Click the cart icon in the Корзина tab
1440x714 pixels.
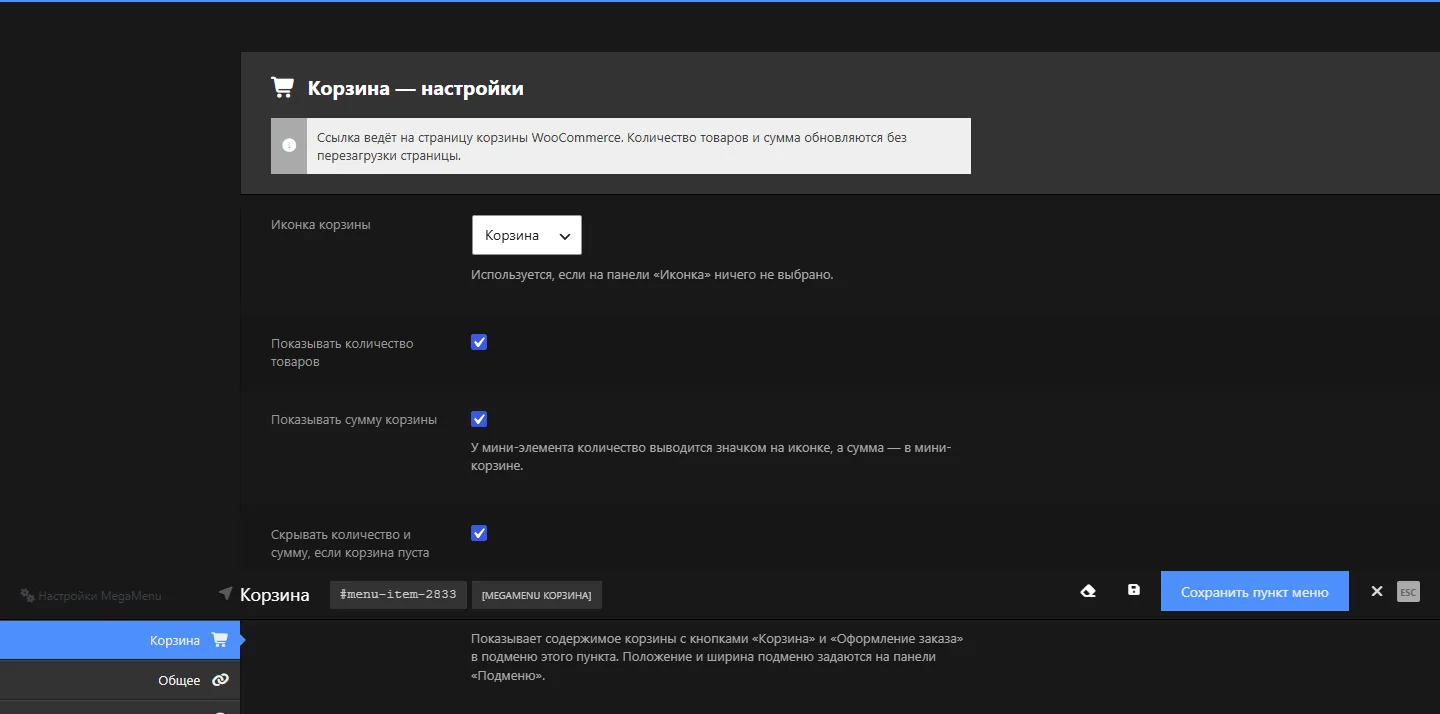coord(219,640)
